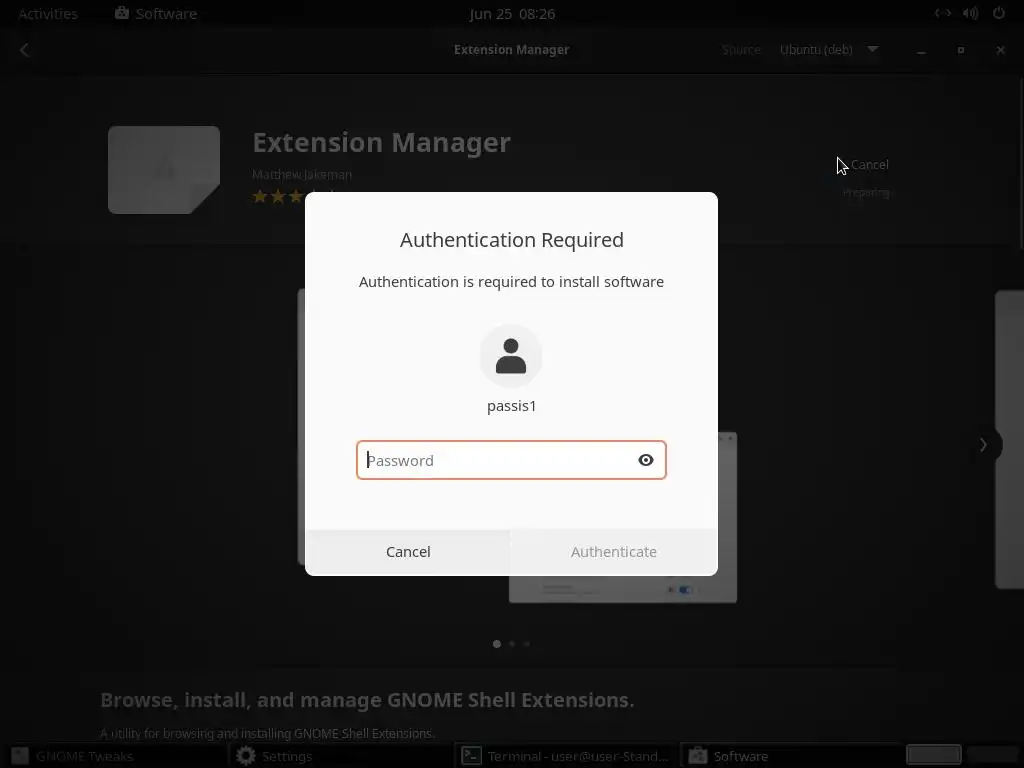
Task: Switch to Settings window in the taskbar
Action: click(340, 756)
